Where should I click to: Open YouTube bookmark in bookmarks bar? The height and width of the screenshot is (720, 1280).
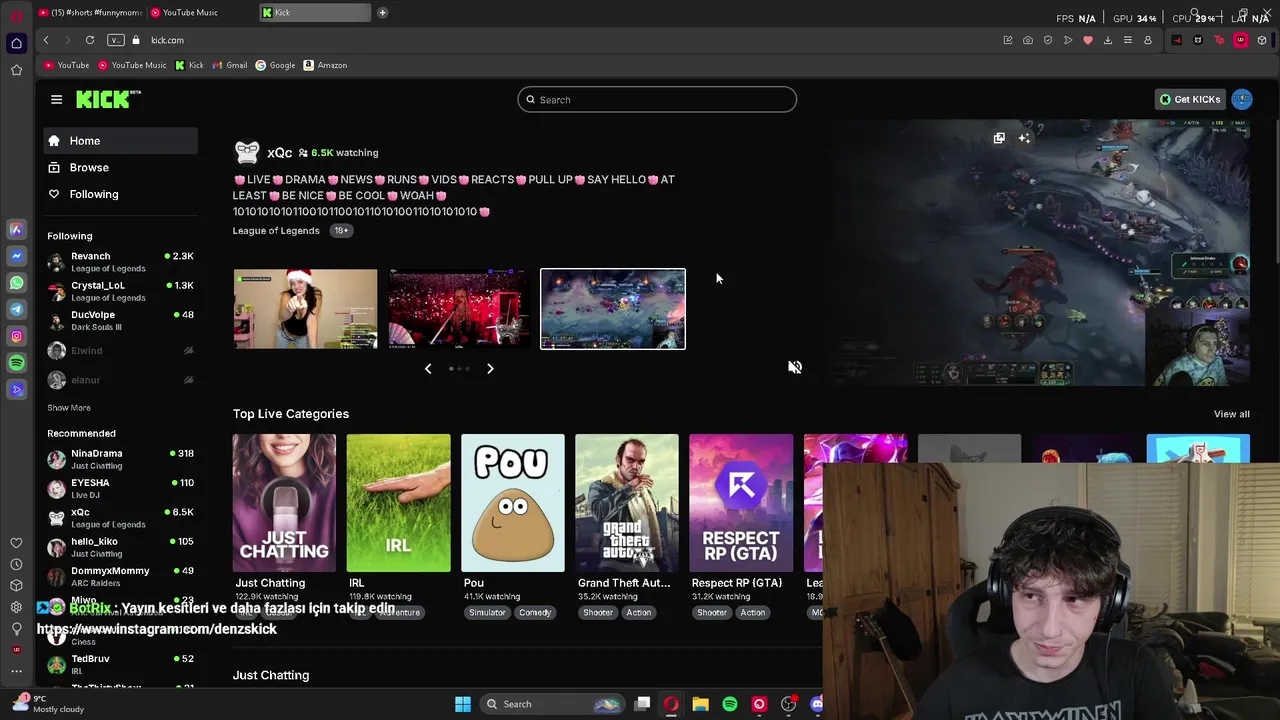pos(67,65)
